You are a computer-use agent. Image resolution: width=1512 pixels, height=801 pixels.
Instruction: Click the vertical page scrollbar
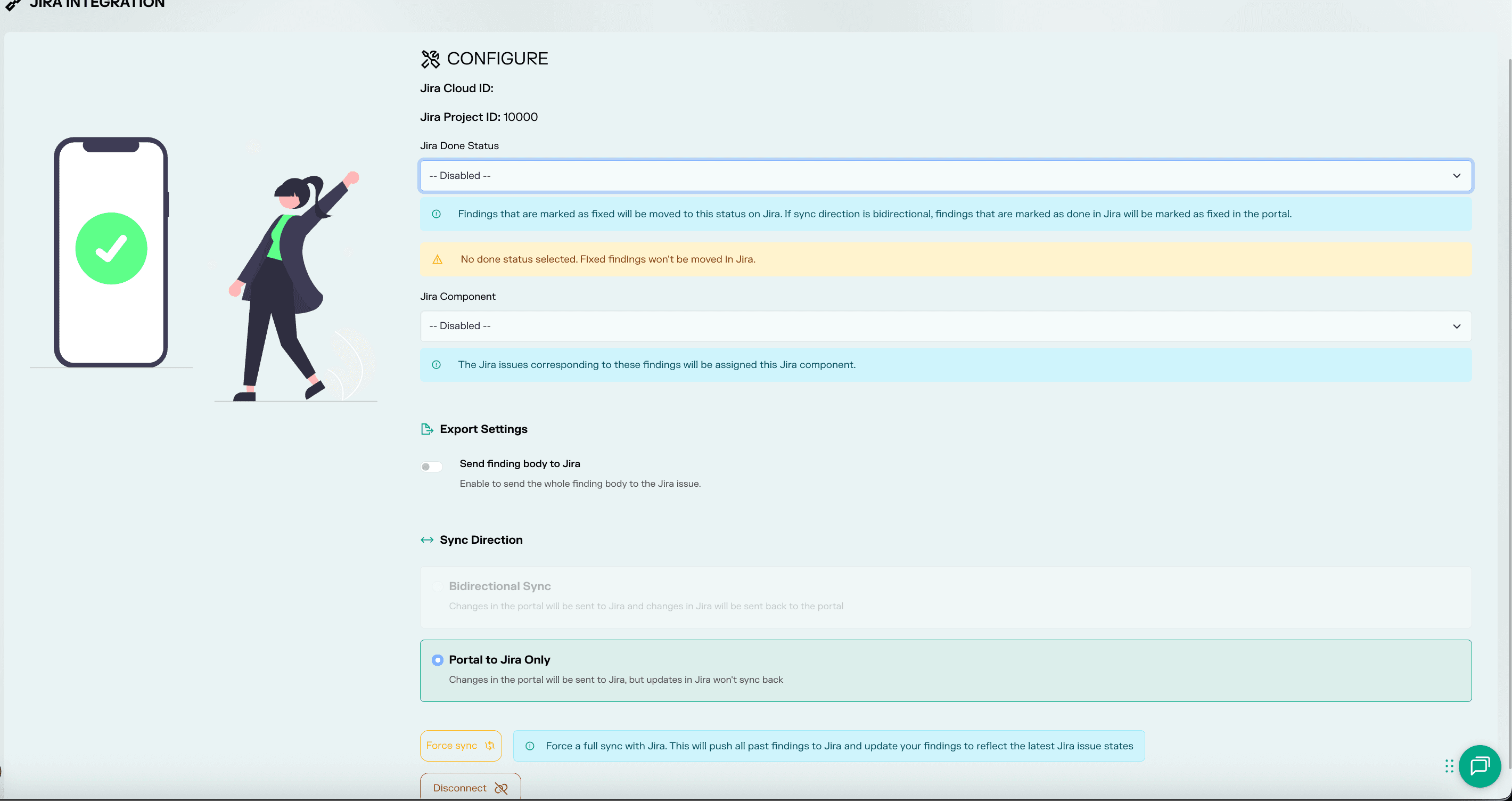coord(1509,411)
